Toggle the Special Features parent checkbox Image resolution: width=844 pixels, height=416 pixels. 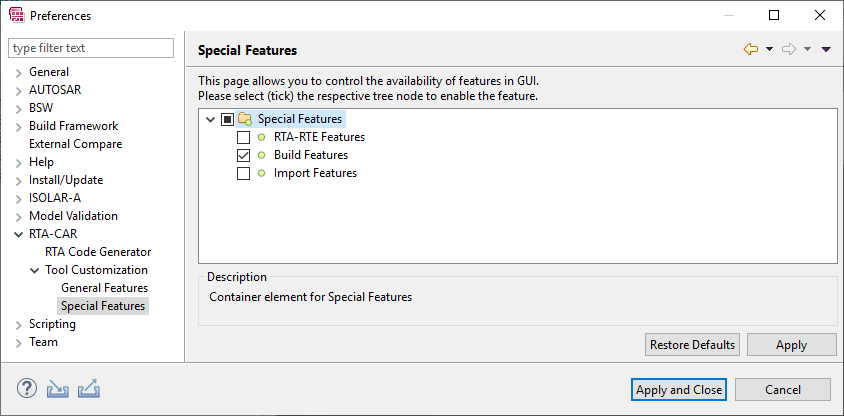pyautogui.click(x=227, y=119)
